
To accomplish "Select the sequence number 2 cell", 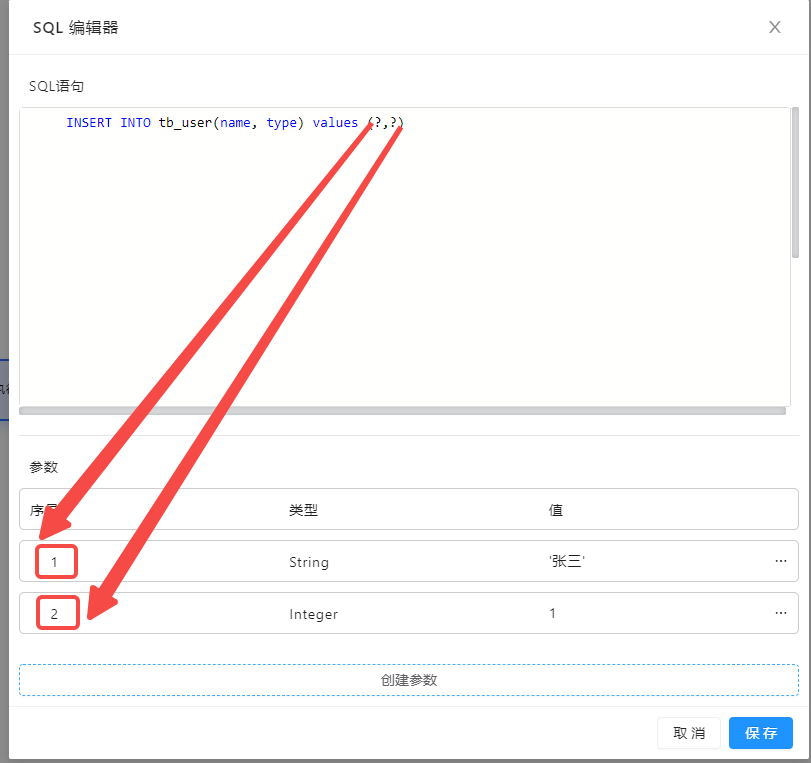I will [56, 613].
